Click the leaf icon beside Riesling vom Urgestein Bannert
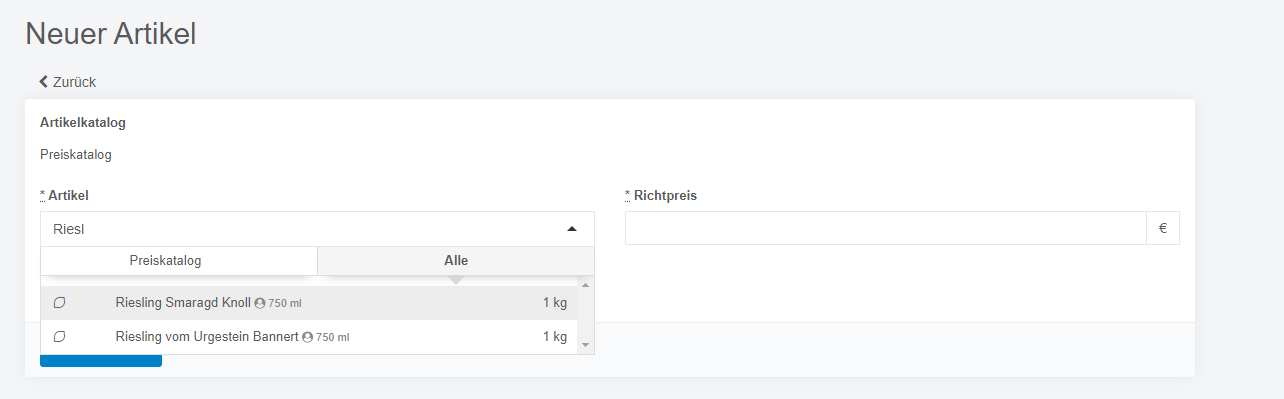 point(59,337)
